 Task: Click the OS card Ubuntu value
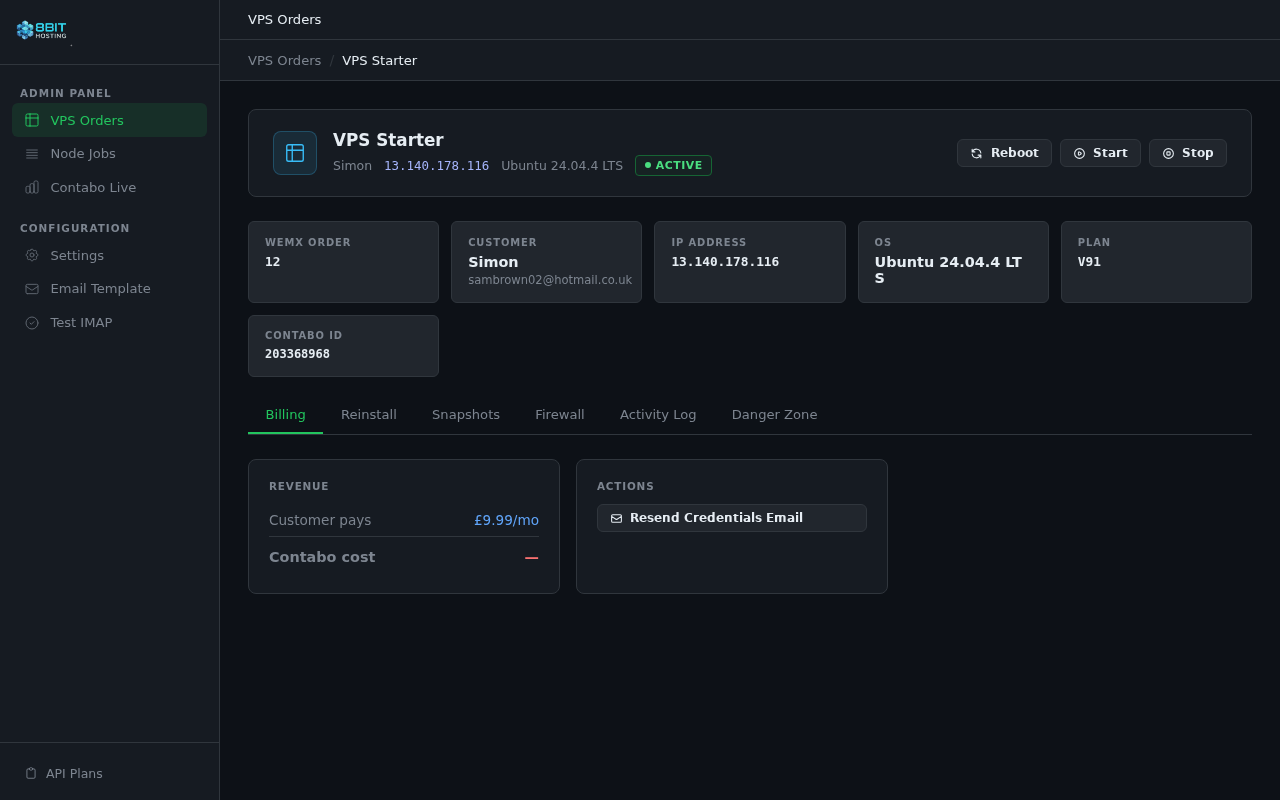point(948,270)
